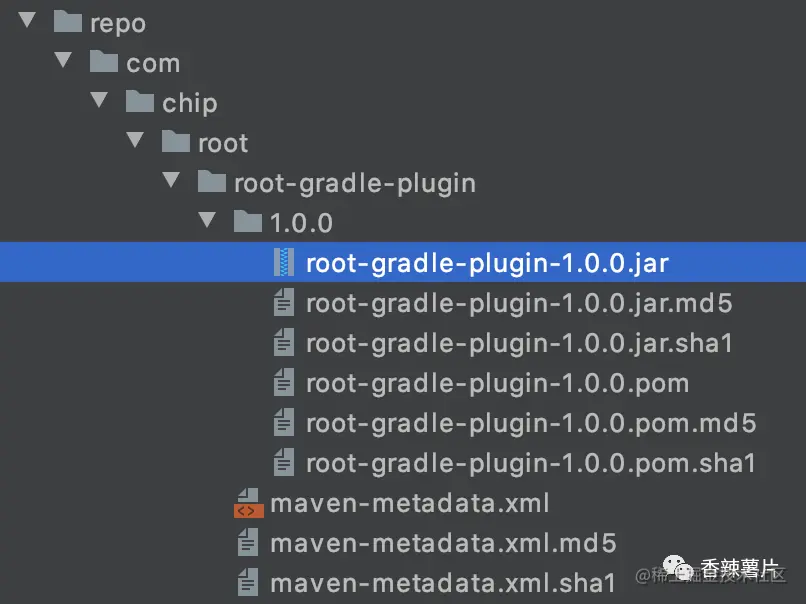The width and height of the screenshot is (806, 604).
Task: Click the maven-metadata.xml XML file icon
Action: (x=248, y=503)
